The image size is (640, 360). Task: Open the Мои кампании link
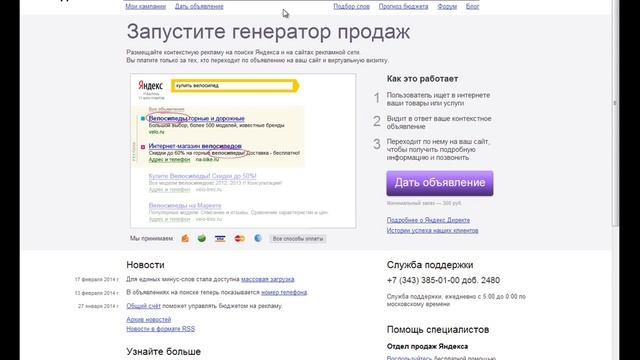point(146,7)
